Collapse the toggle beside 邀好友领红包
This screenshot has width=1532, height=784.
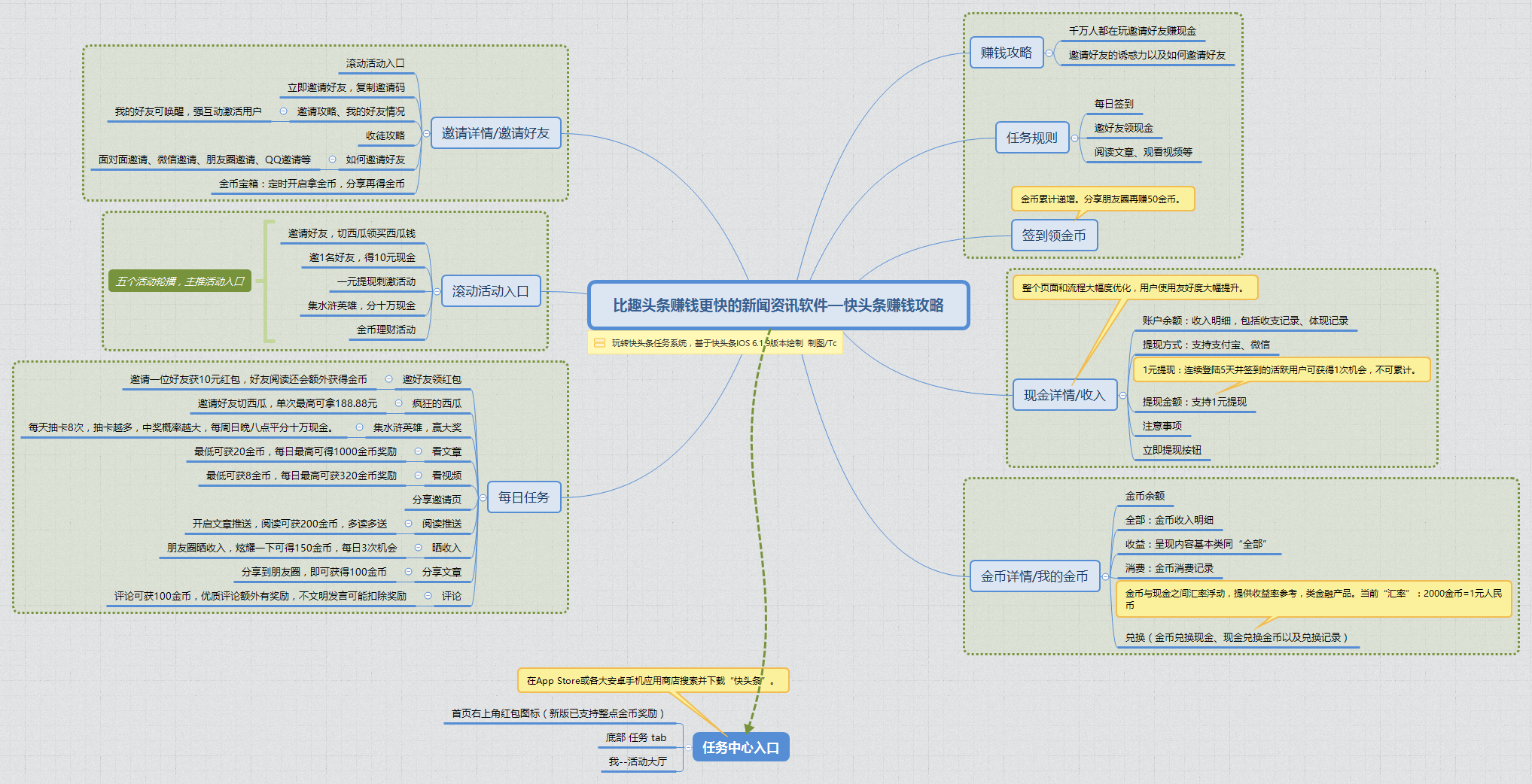pyautogui.click(x=388, y=379)
